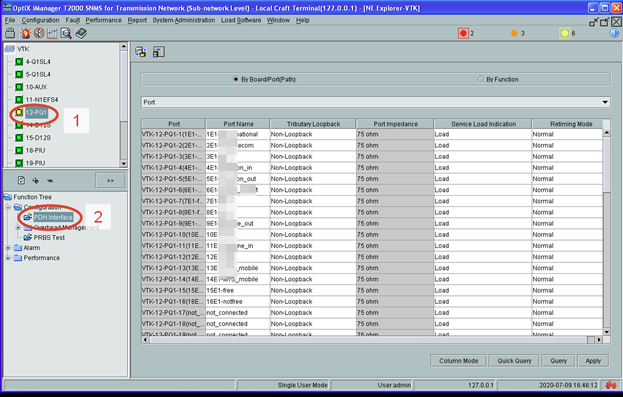The height and width of the screenshot is (397, 623).
Task: Open the Fault menu
Action: click(x=73, y=20)
